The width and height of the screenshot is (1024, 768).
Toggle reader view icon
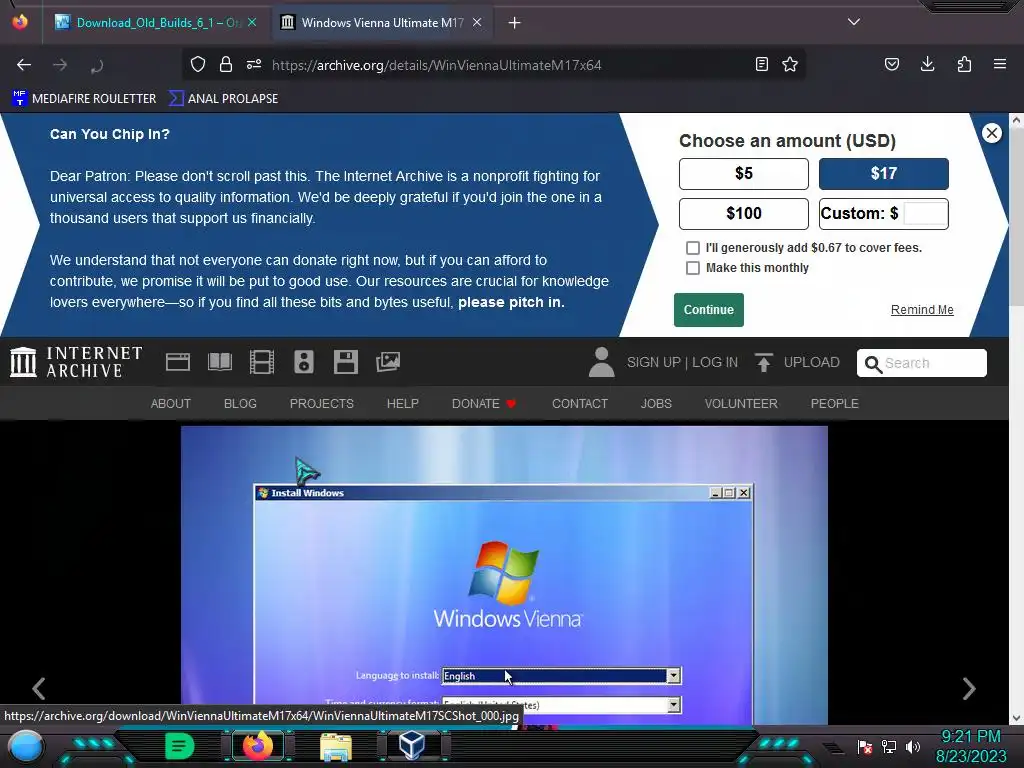[761, 64]
